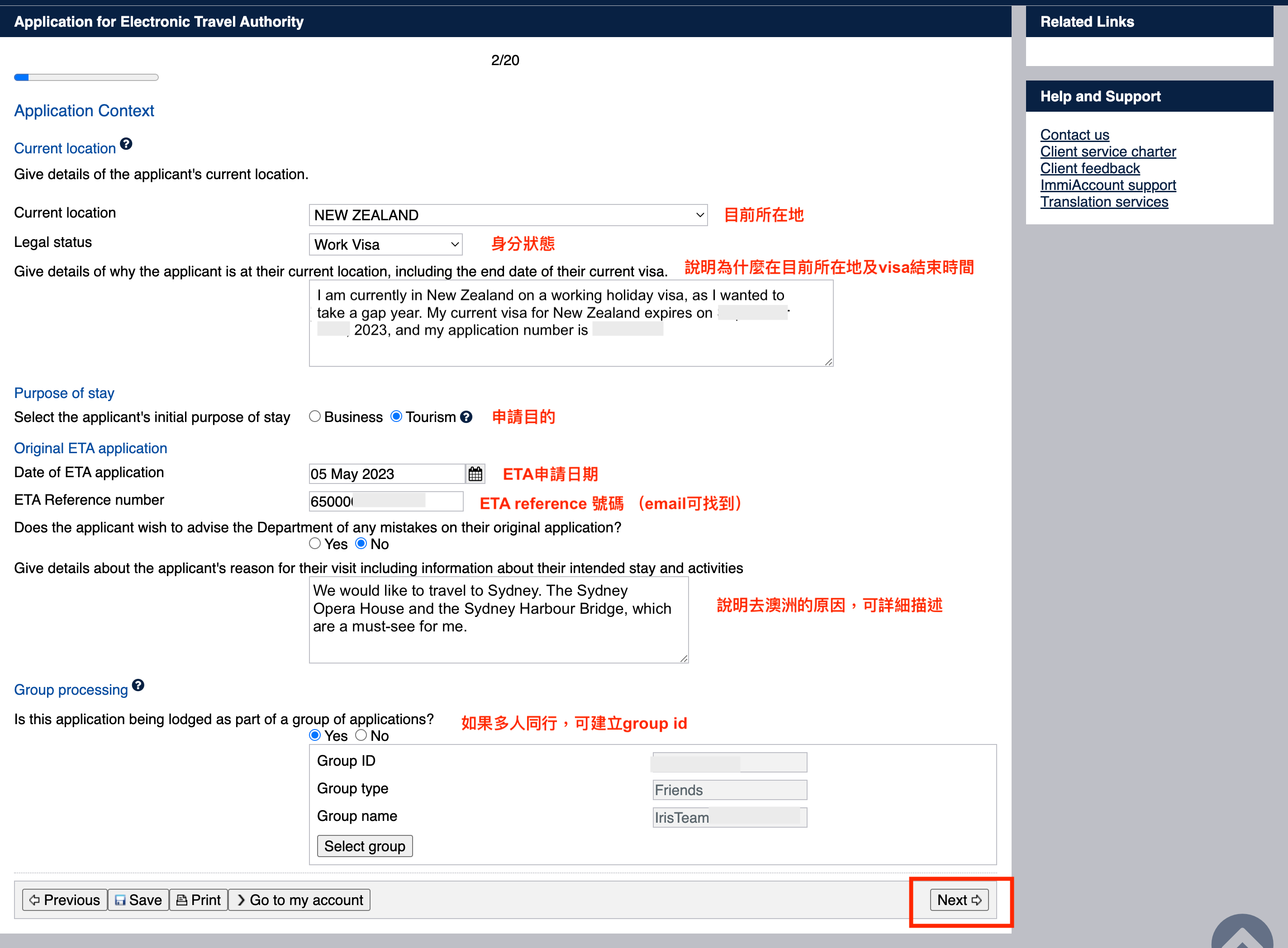Click the Current location help icon
This screenshot has width=1288, height=948.
point(126,144)
